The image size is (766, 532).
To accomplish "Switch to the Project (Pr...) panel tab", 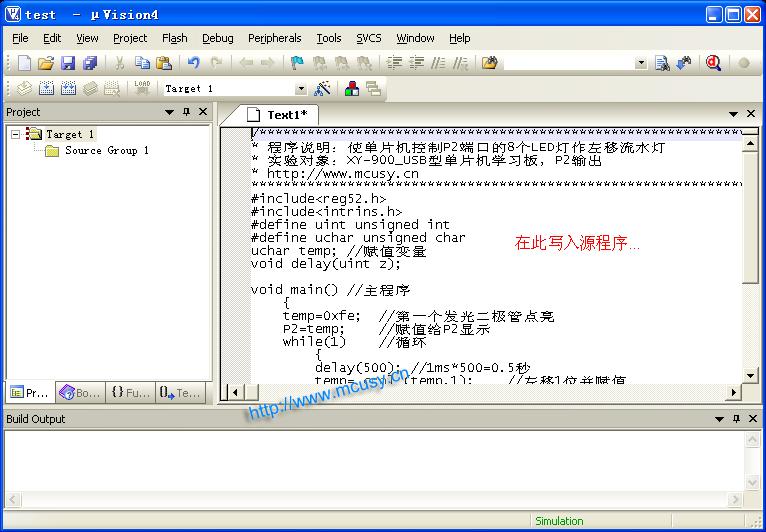I will [31, 392].
